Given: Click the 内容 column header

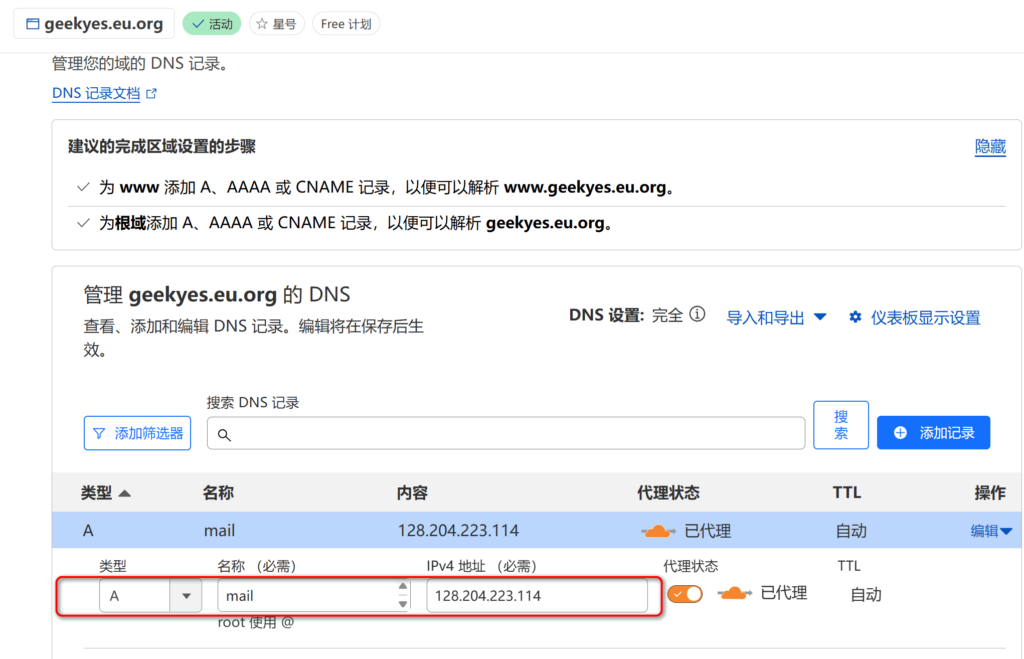Looking at the screenshot, I should click(412, 493).
